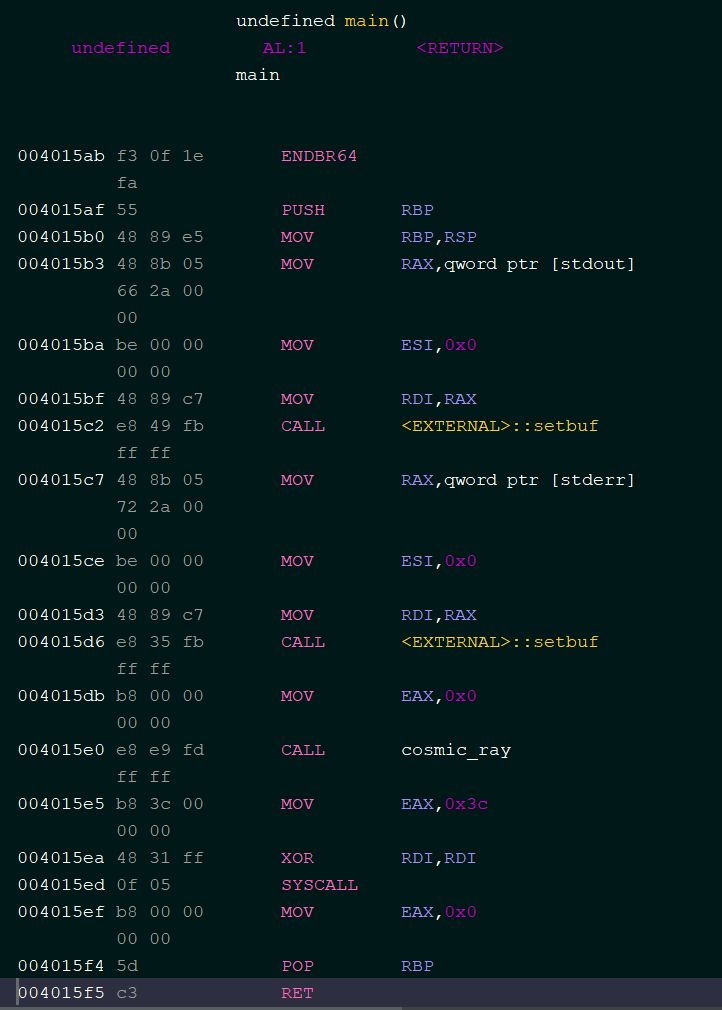
Task: Click the address 004015e0
Action: click(61, 750)
